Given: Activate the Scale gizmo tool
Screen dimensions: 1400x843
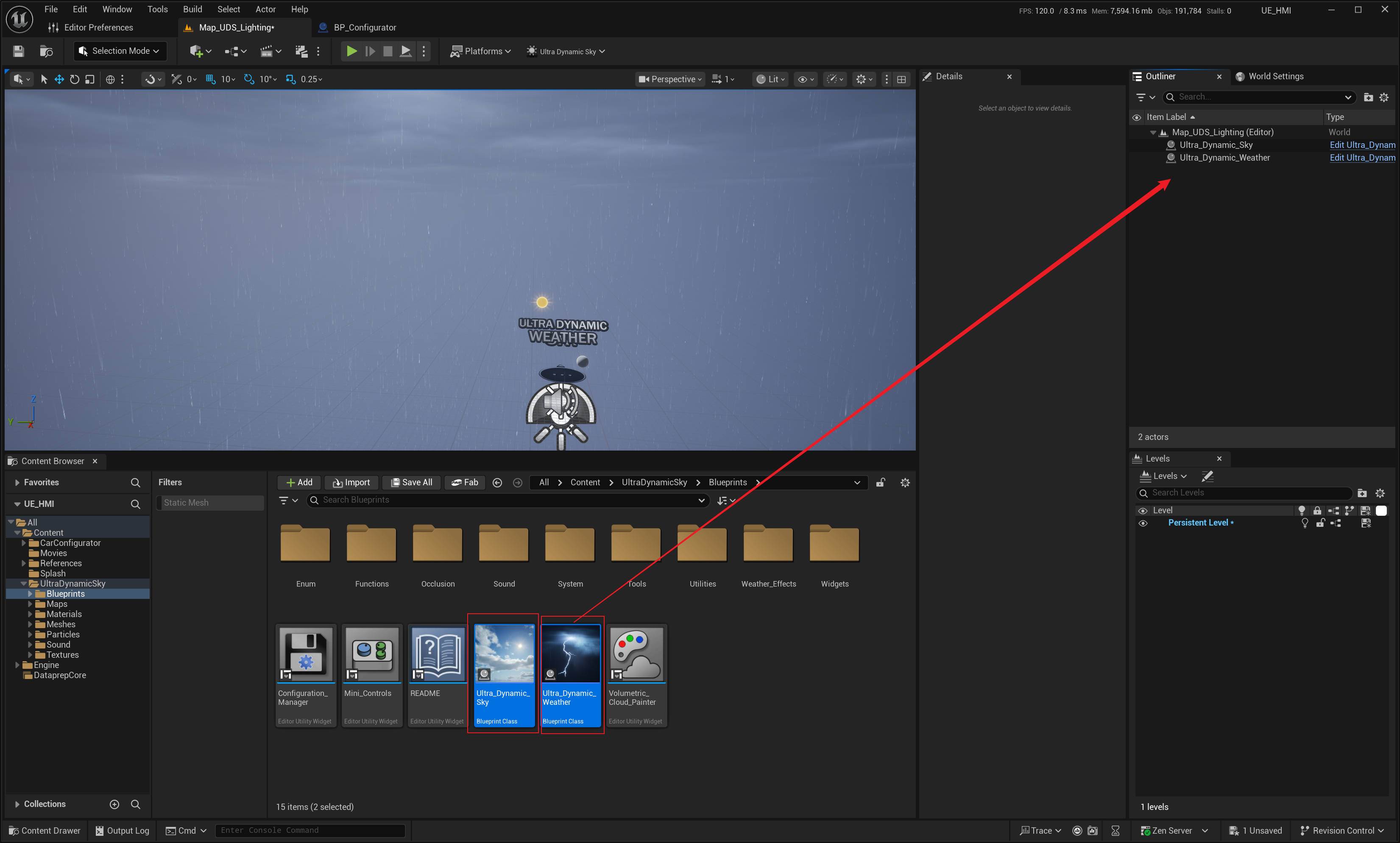Looking at the screenshot, I should [90, 79].
